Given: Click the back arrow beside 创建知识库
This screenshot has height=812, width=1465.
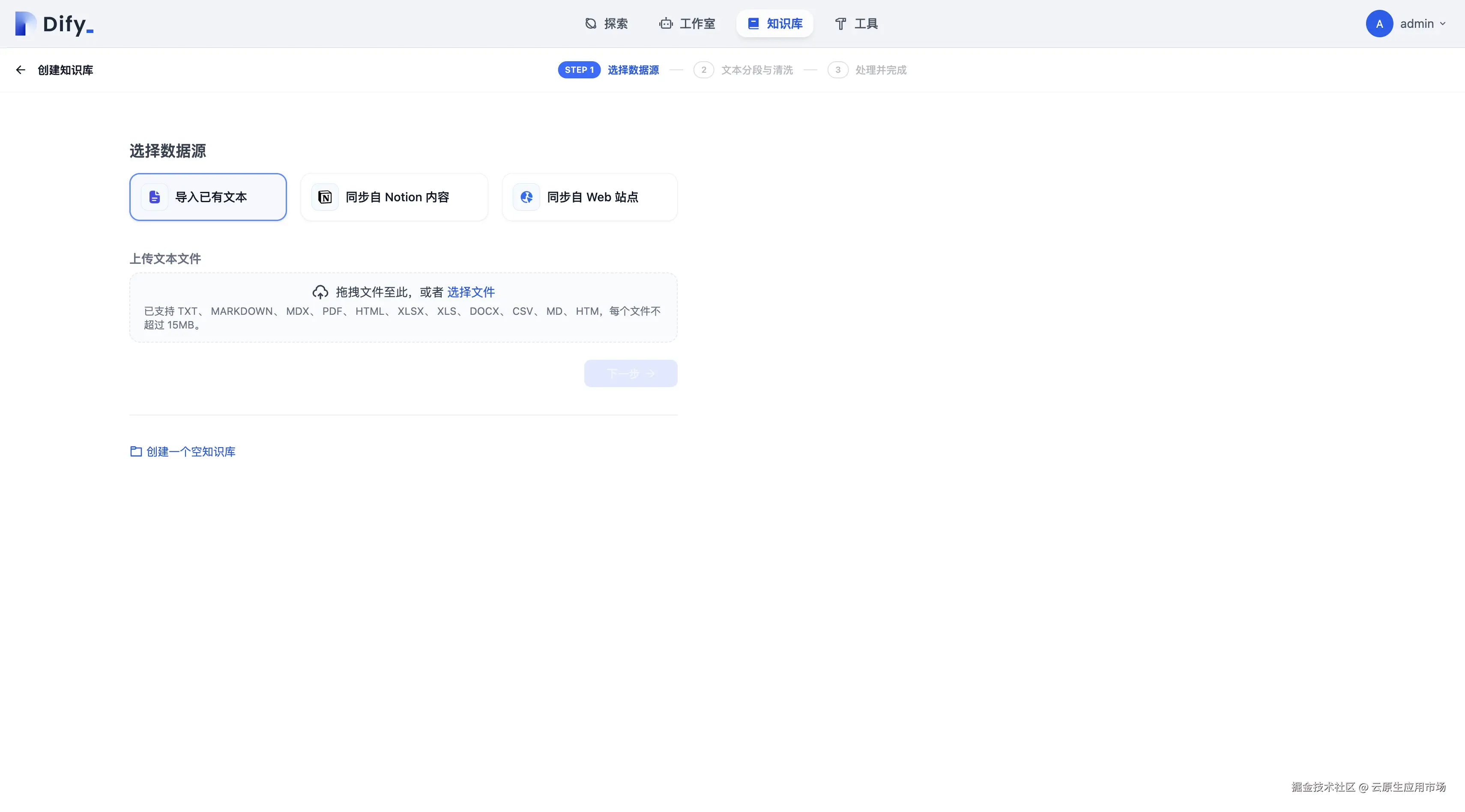Looking at the screenshot, I should pos(21,70).
